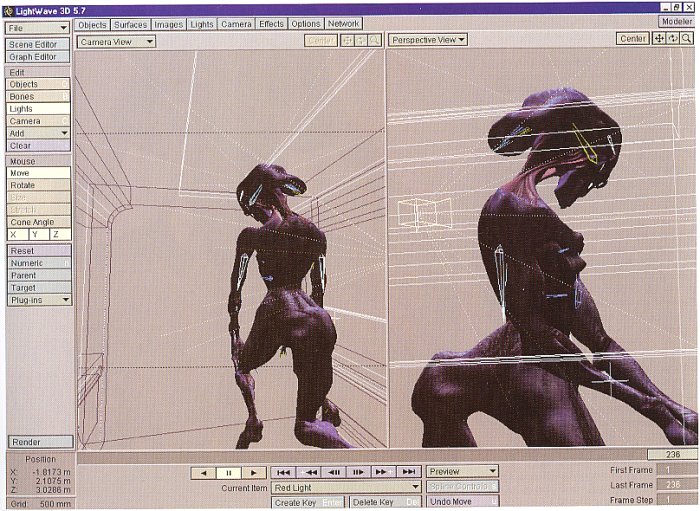Toggle the X axis button
This screenshot has height=511, width=700.
[x=17, y=234]
